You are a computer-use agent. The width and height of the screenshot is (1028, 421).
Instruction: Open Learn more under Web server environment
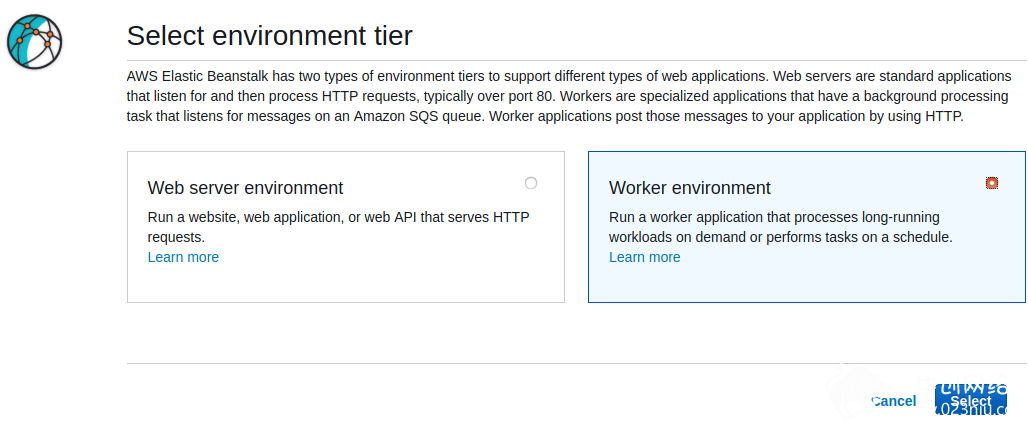tap(183, 257)
